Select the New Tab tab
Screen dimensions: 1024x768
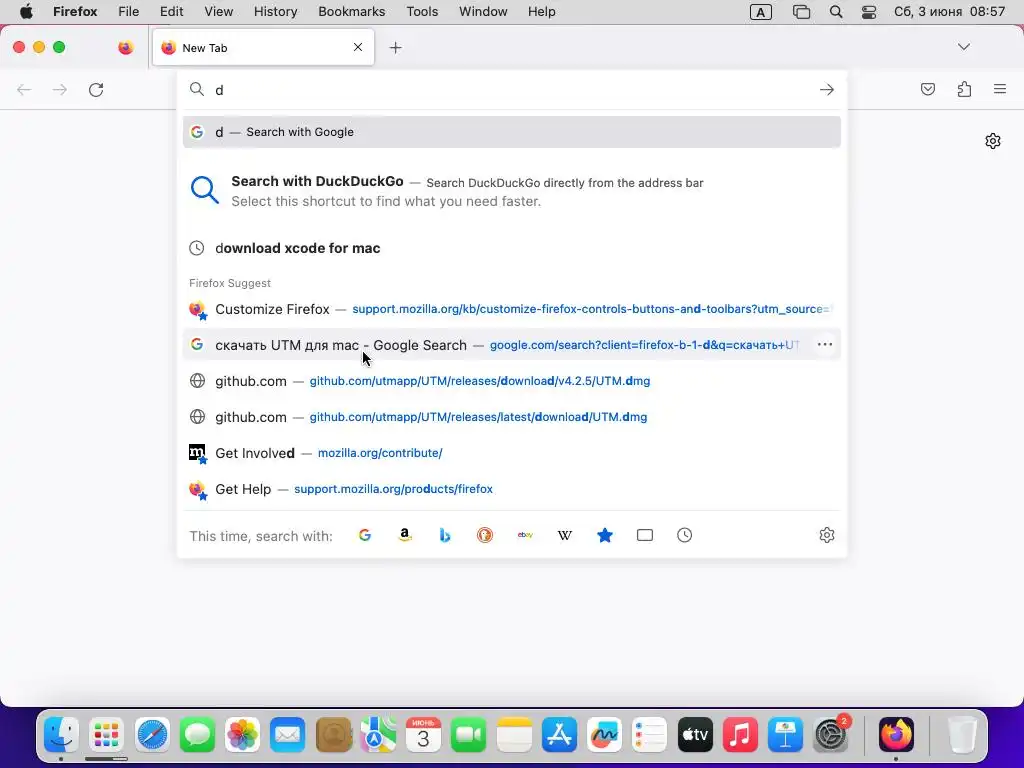[263, 48]
